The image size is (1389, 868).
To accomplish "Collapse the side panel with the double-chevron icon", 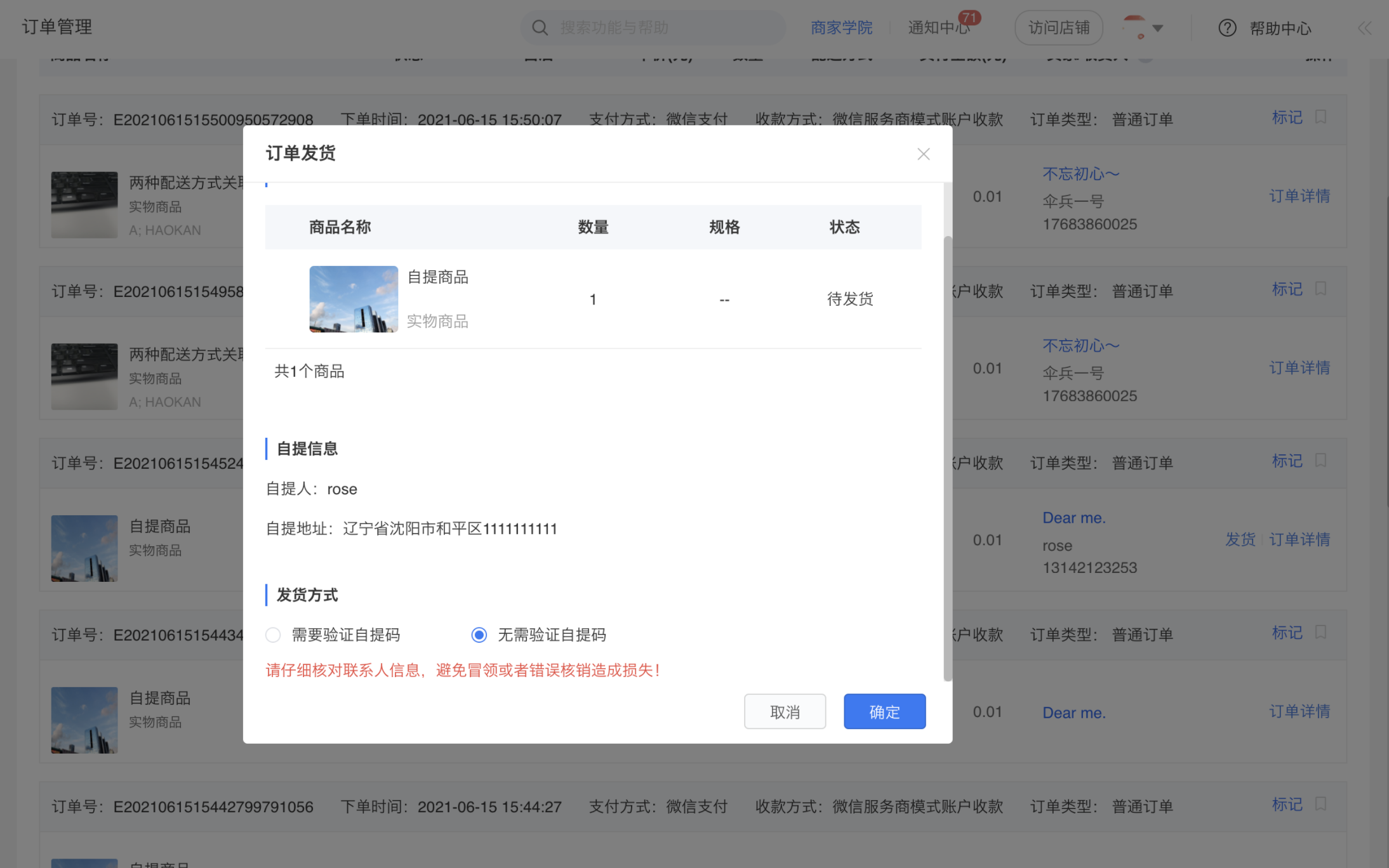I will [x=1364, y=28].
